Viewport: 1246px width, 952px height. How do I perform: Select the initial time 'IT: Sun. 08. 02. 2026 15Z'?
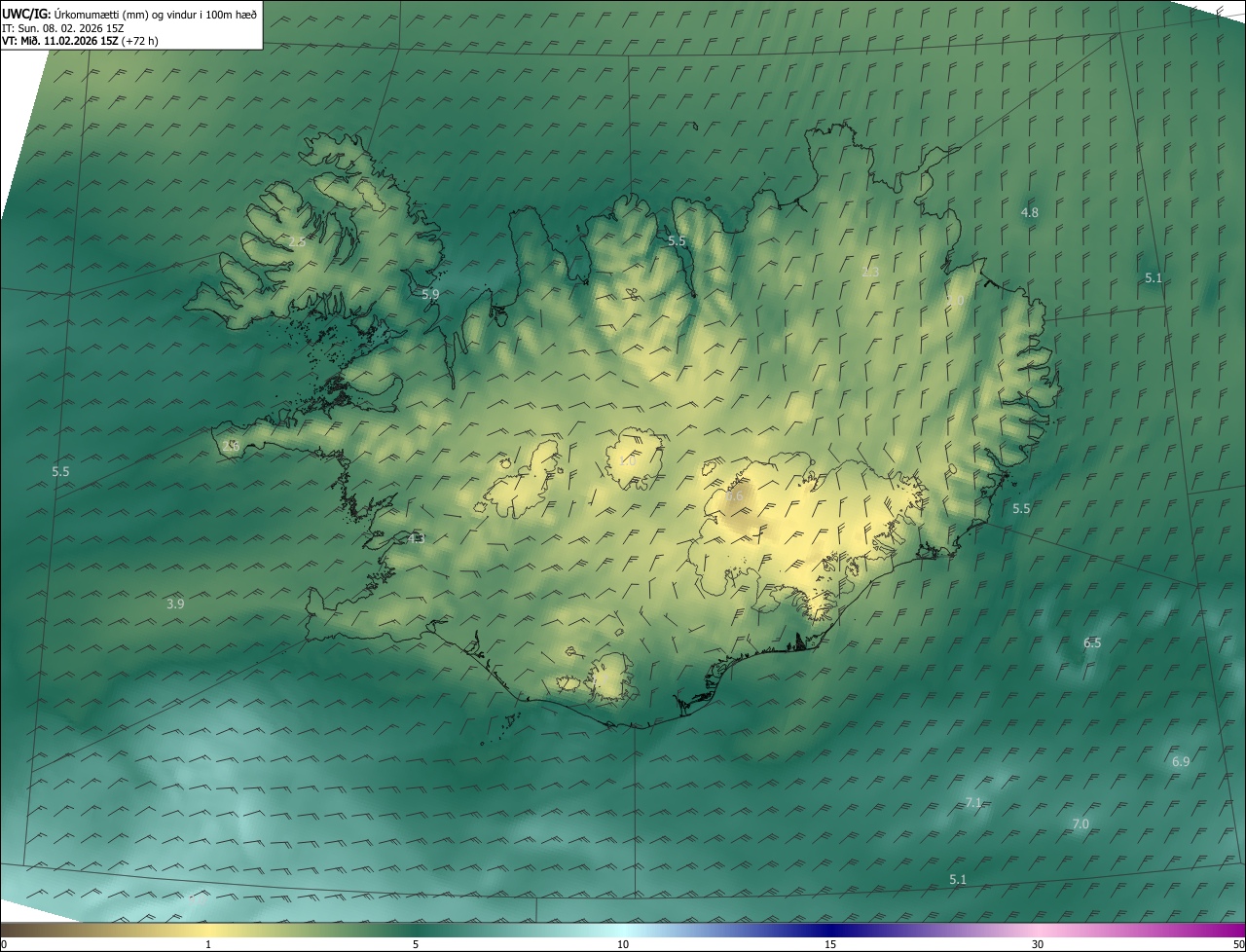[63, 27]
